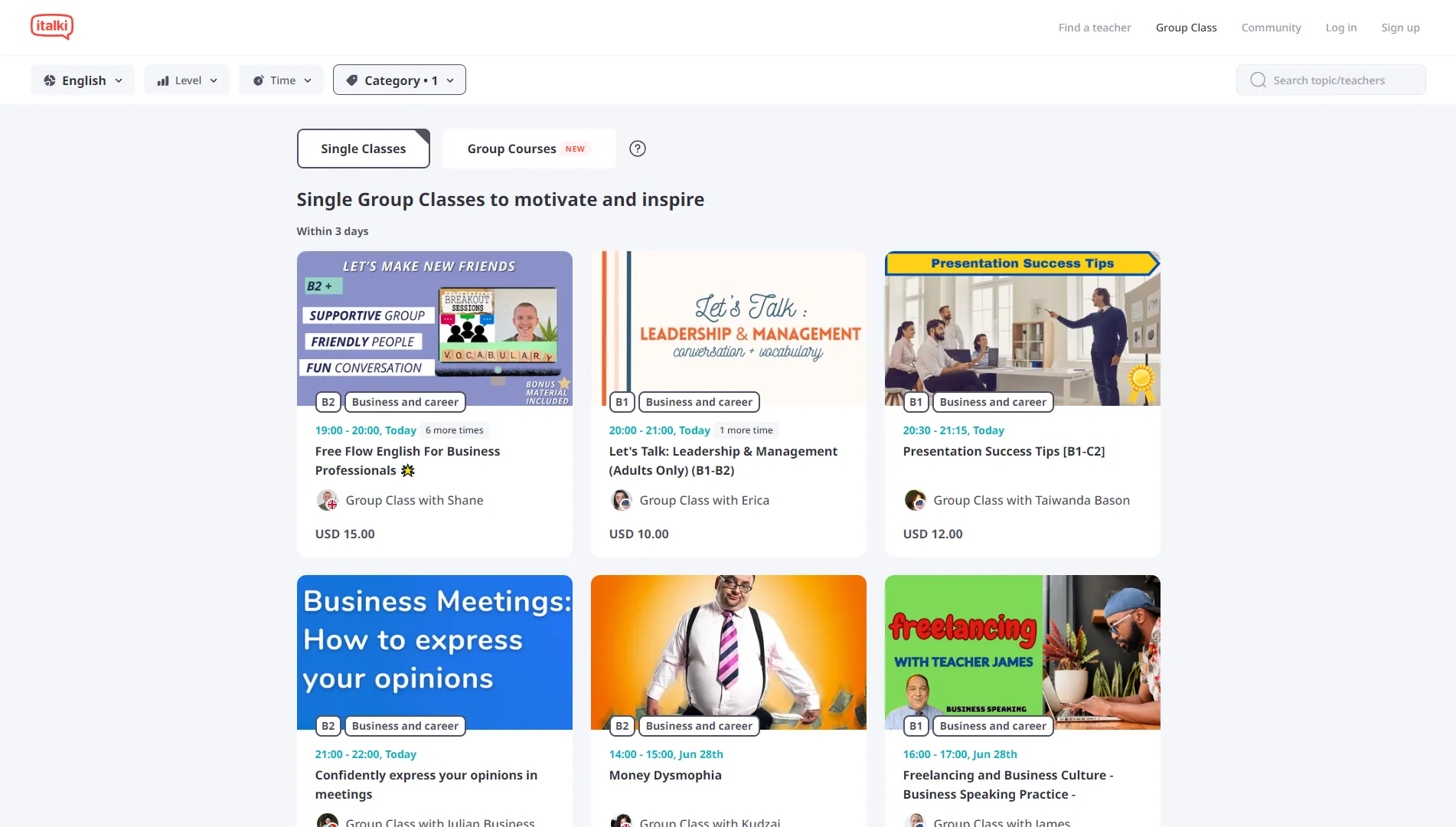Click the italki logo
The width and height of the screenshot is (1456, 827).
[52, 27]
